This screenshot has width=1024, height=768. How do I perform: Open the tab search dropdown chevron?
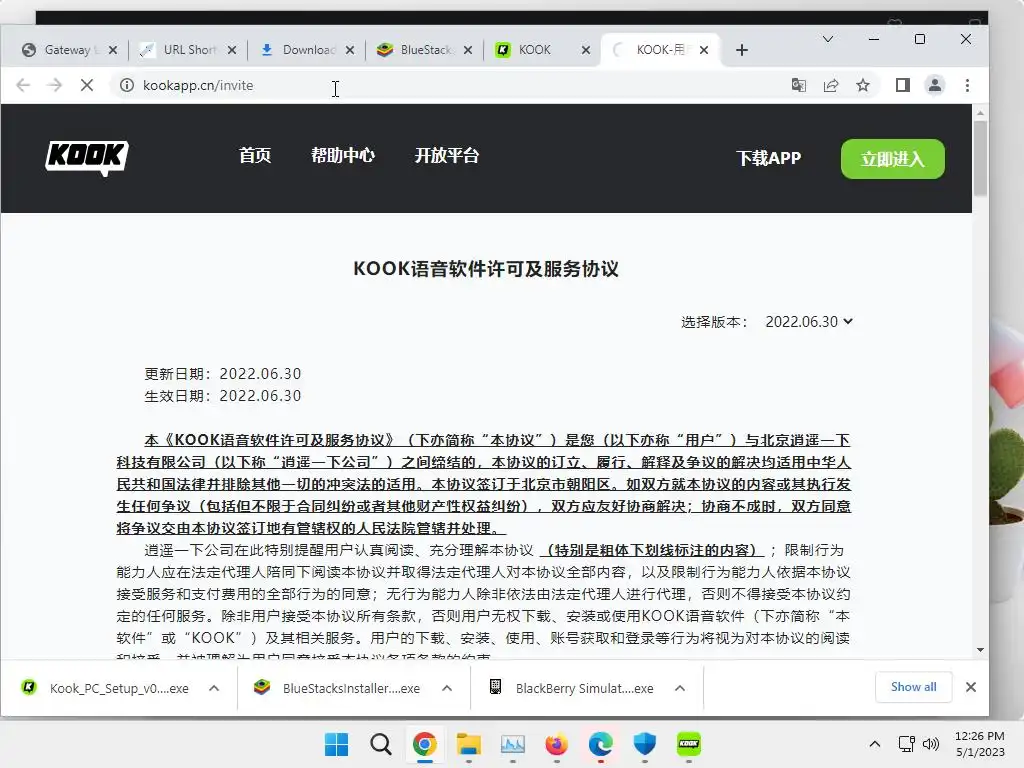pyautogui.click(x=827, y=39)
